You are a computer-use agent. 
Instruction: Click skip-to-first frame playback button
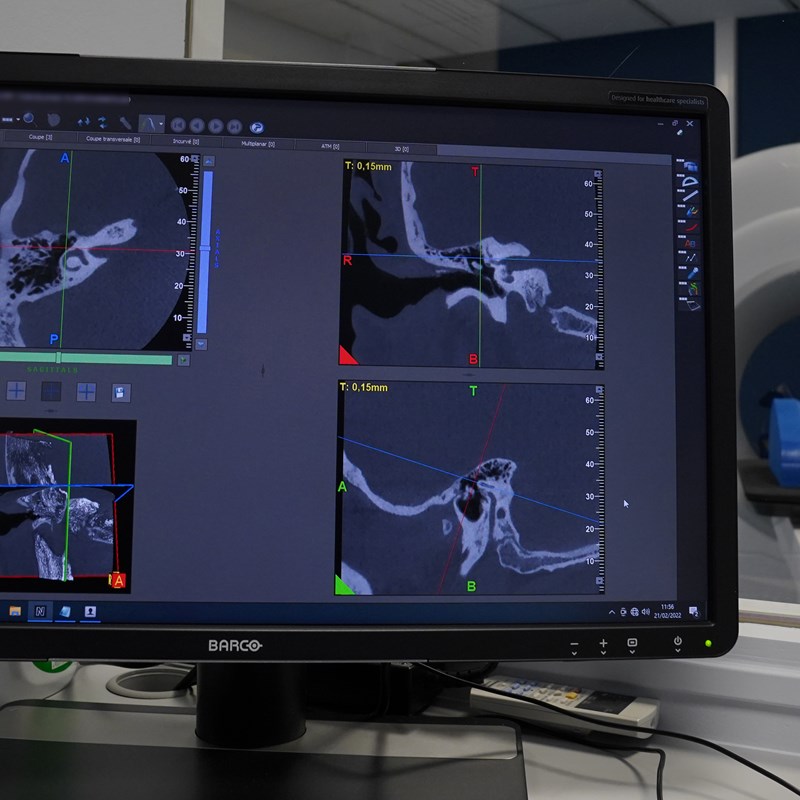(178, 125)
